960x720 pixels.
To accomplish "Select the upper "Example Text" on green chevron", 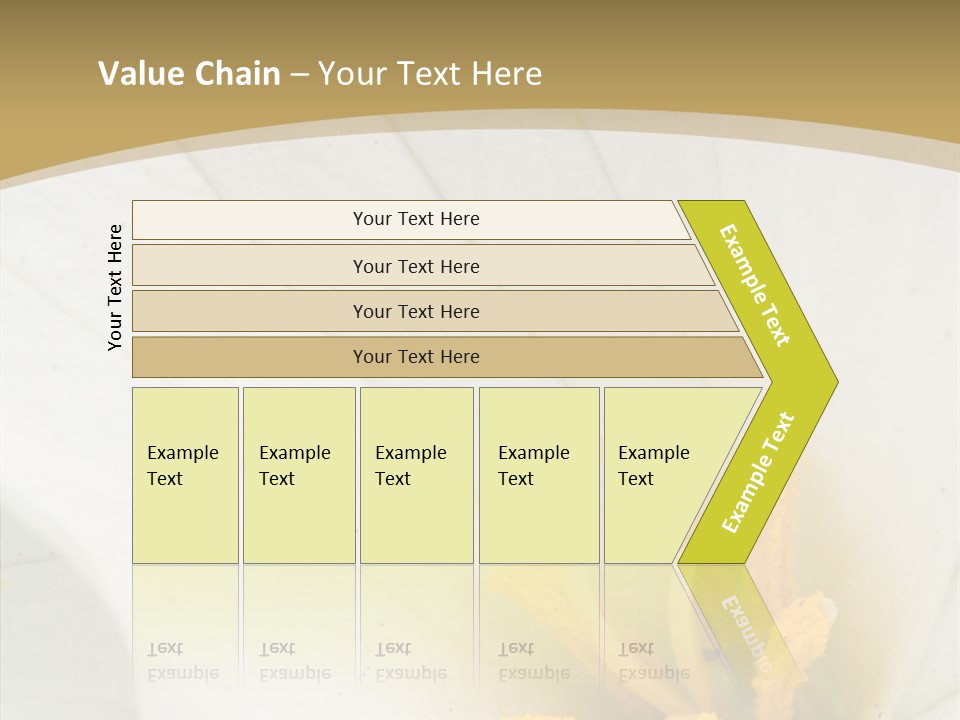I will (755, 285).
